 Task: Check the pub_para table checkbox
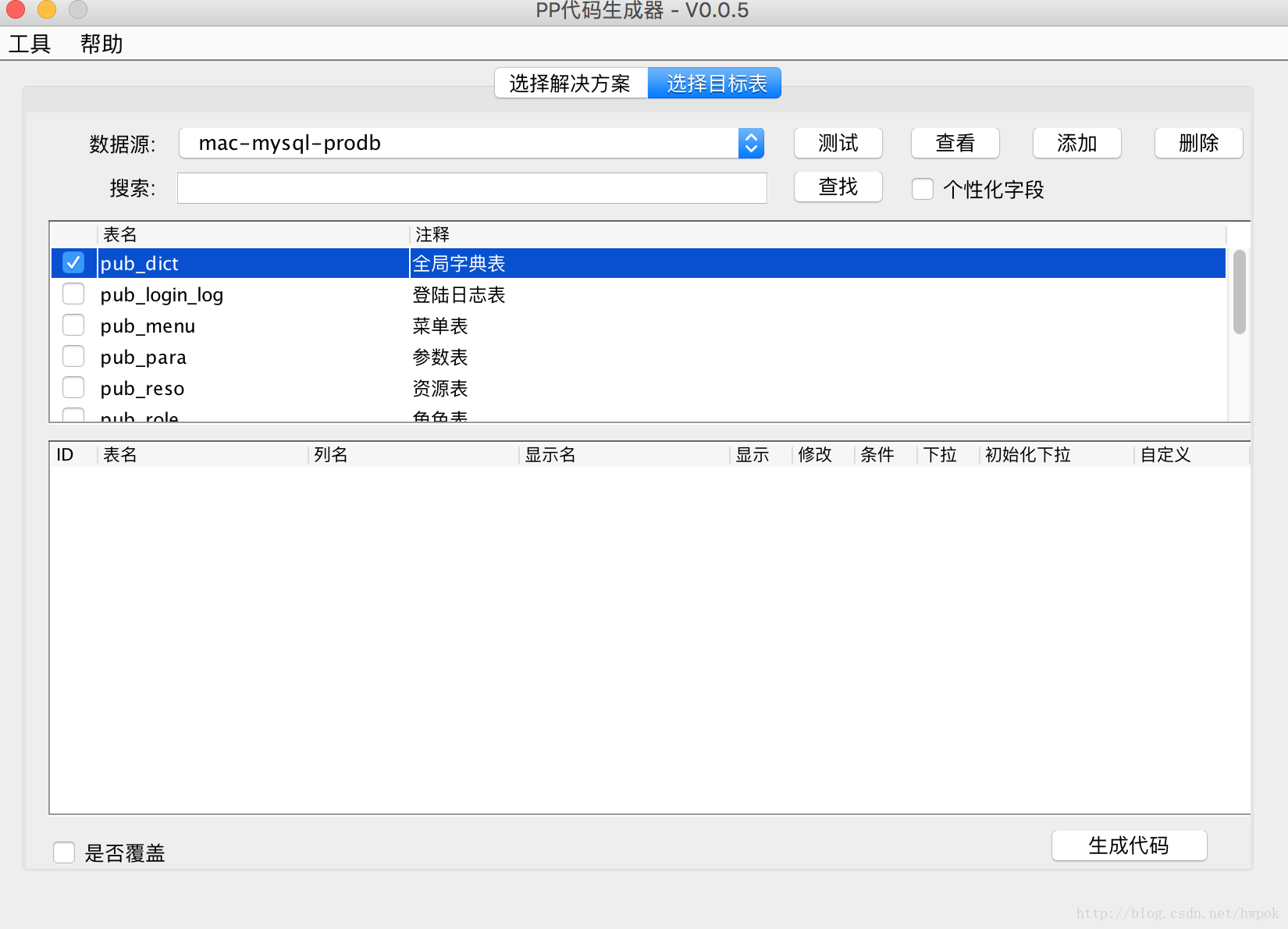pos(73,356)
